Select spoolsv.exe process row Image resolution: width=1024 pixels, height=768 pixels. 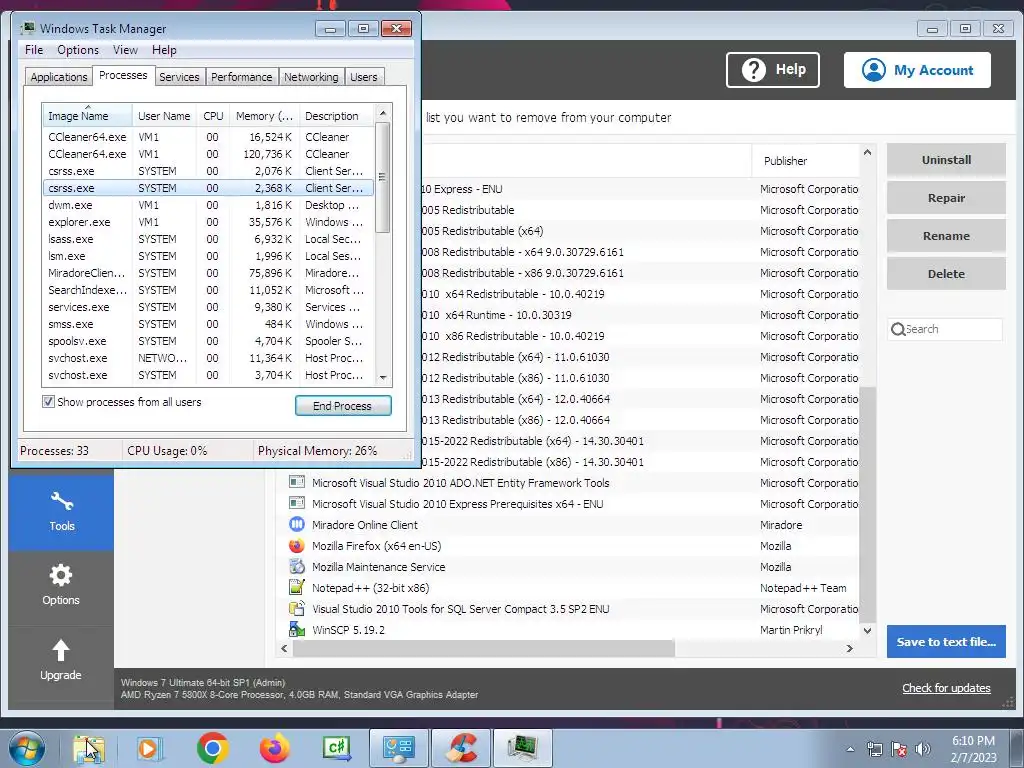[208, 341]
